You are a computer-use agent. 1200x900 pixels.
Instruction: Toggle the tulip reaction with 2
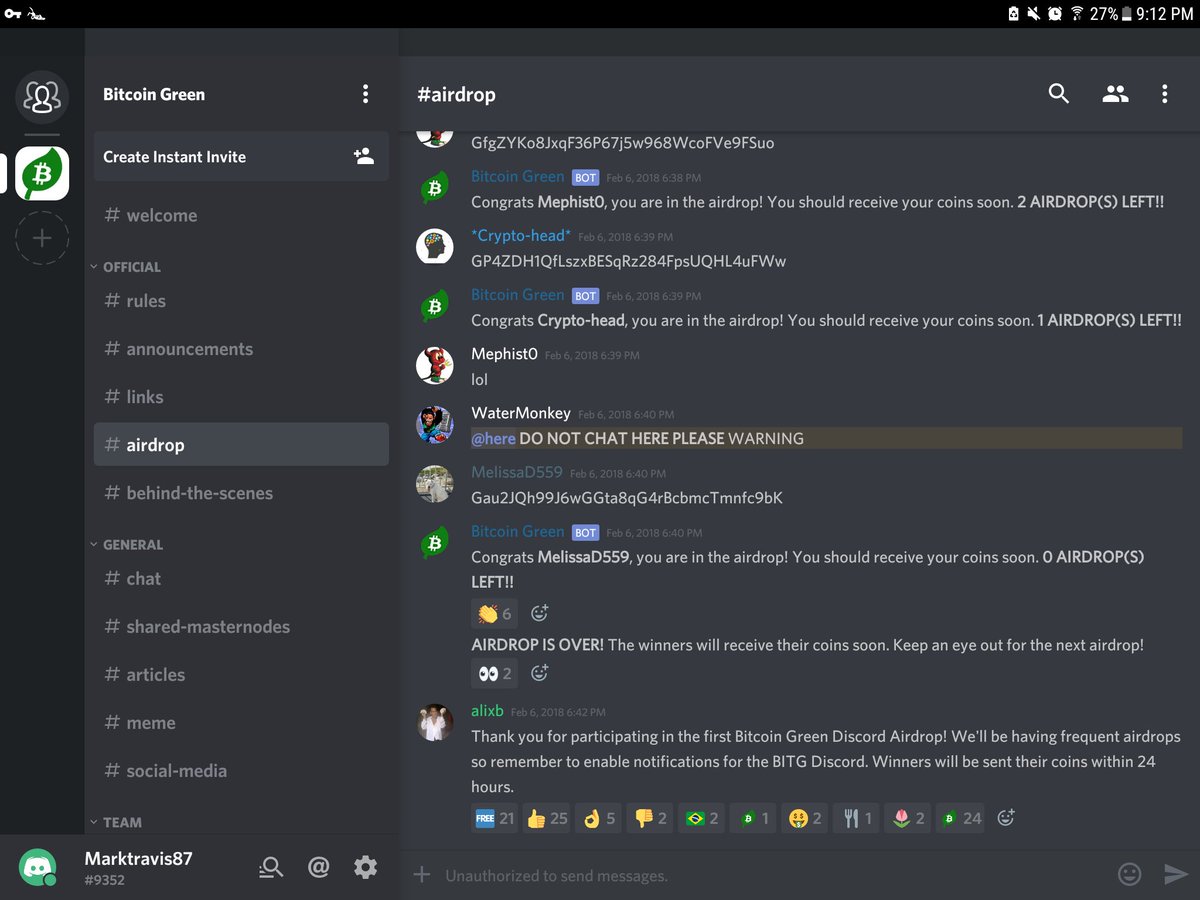pyautogui.click(x=908, y=818)
